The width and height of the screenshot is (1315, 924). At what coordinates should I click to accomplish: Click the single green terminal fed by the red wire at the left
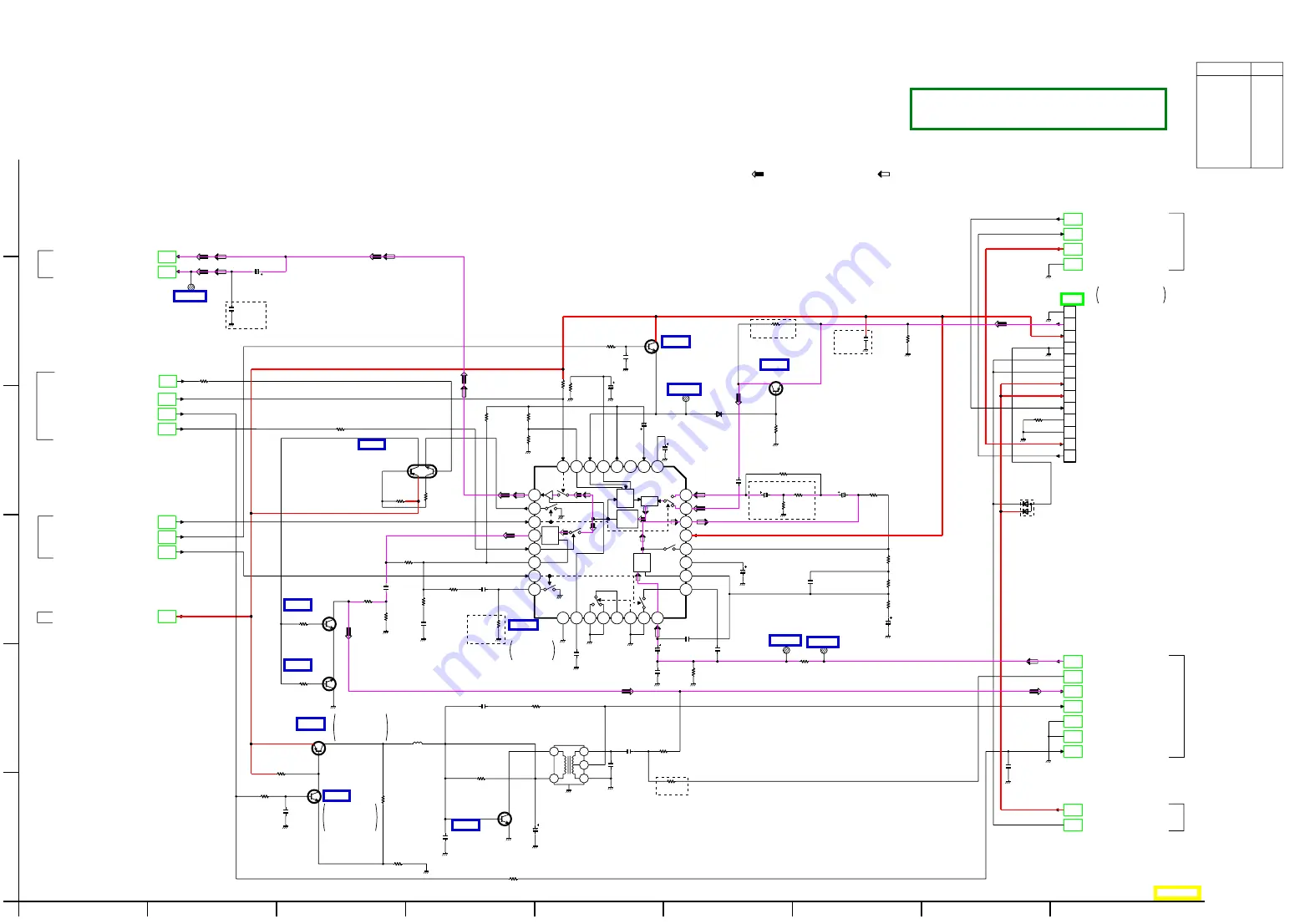pos(167,617)
